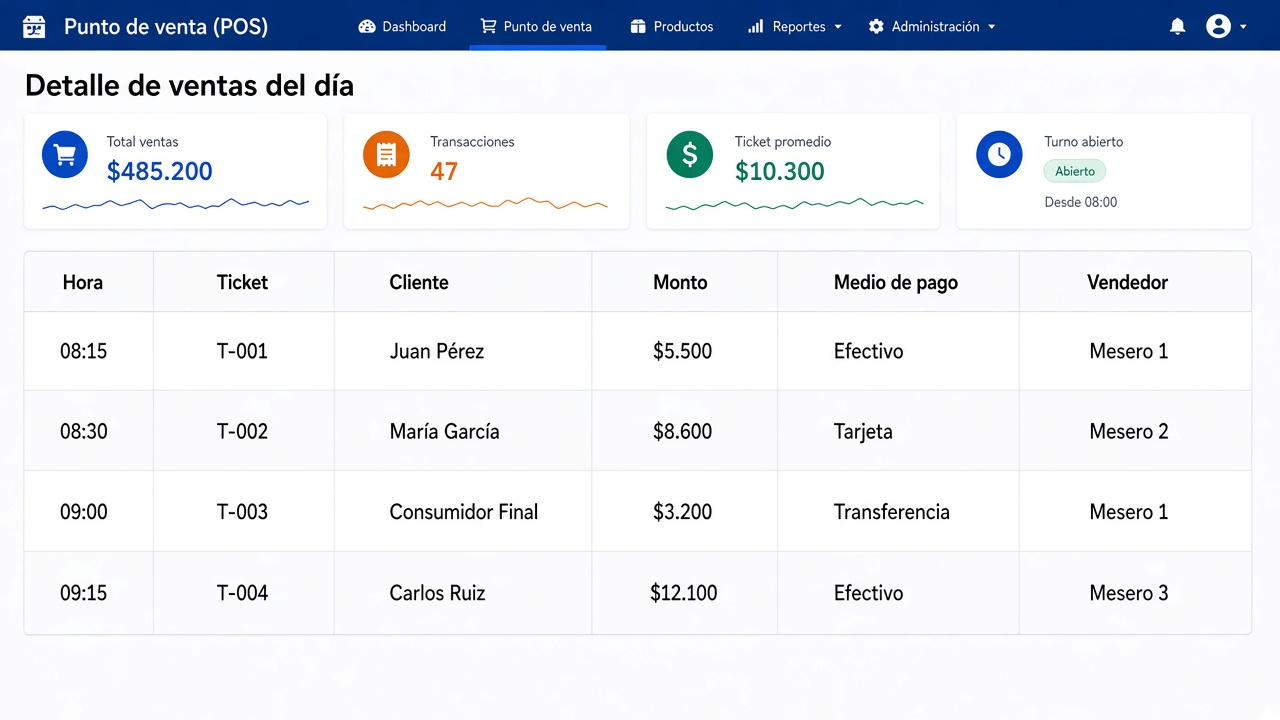Screen dimensions: 1280x720
Task: Click the Transferencia payment method cell
Action: click(x=898, y=512)
